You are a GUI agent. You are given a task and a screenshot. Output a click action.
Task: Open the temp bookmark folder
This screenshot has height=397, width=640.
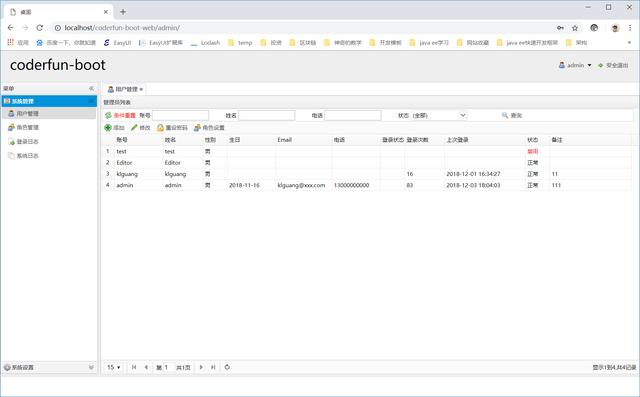240,42
